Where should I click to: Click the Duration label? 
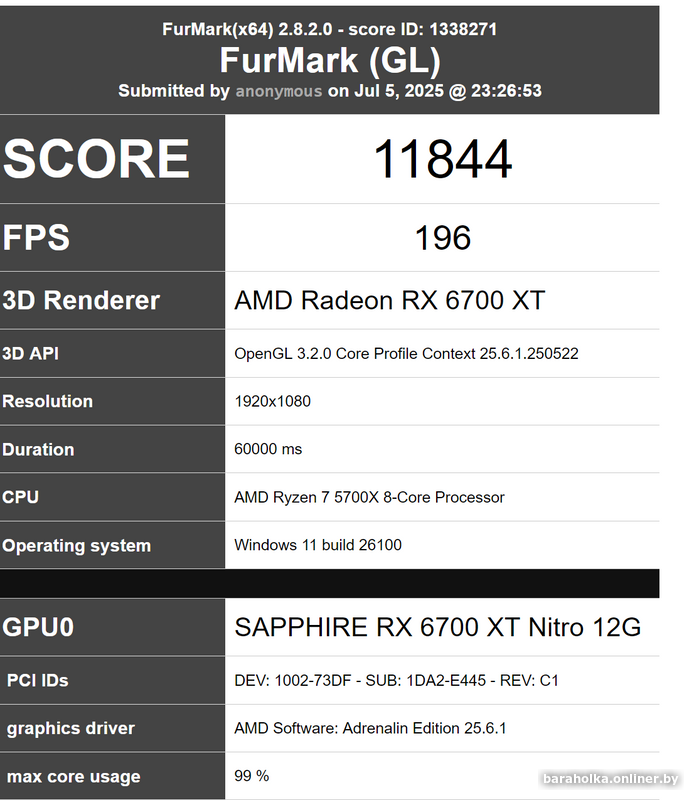click(x=38, y=449)
